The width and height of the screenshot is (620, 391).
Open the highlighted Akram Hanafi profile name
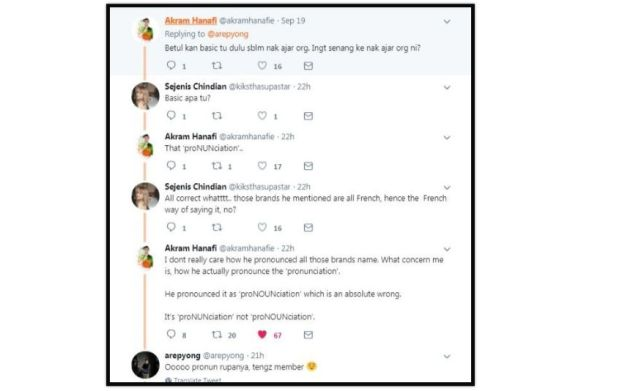coord(191,21)
